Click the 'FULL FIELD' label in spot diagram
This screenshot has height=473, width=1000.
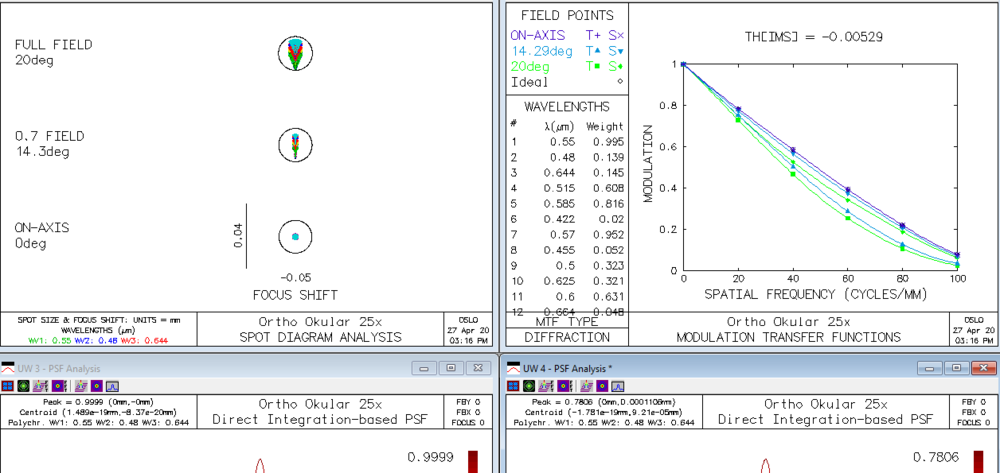[x=54, y=45]
